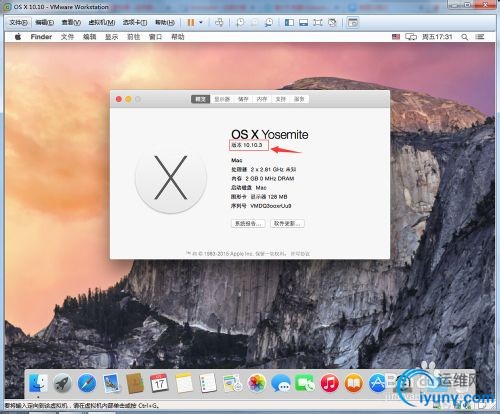Open the VMware 虚拟机(M) menu
Viewport: 500px width, 414px height.
coord(102,22)
